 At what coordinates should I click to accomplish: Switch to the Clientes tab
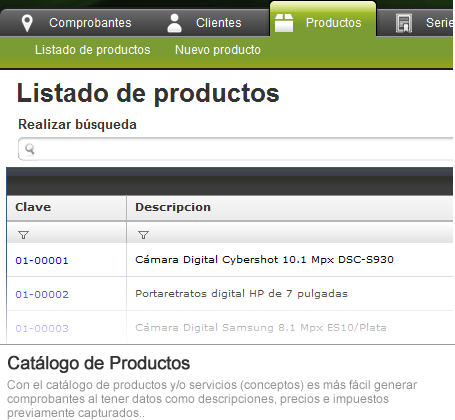click(x=219, y=23)
